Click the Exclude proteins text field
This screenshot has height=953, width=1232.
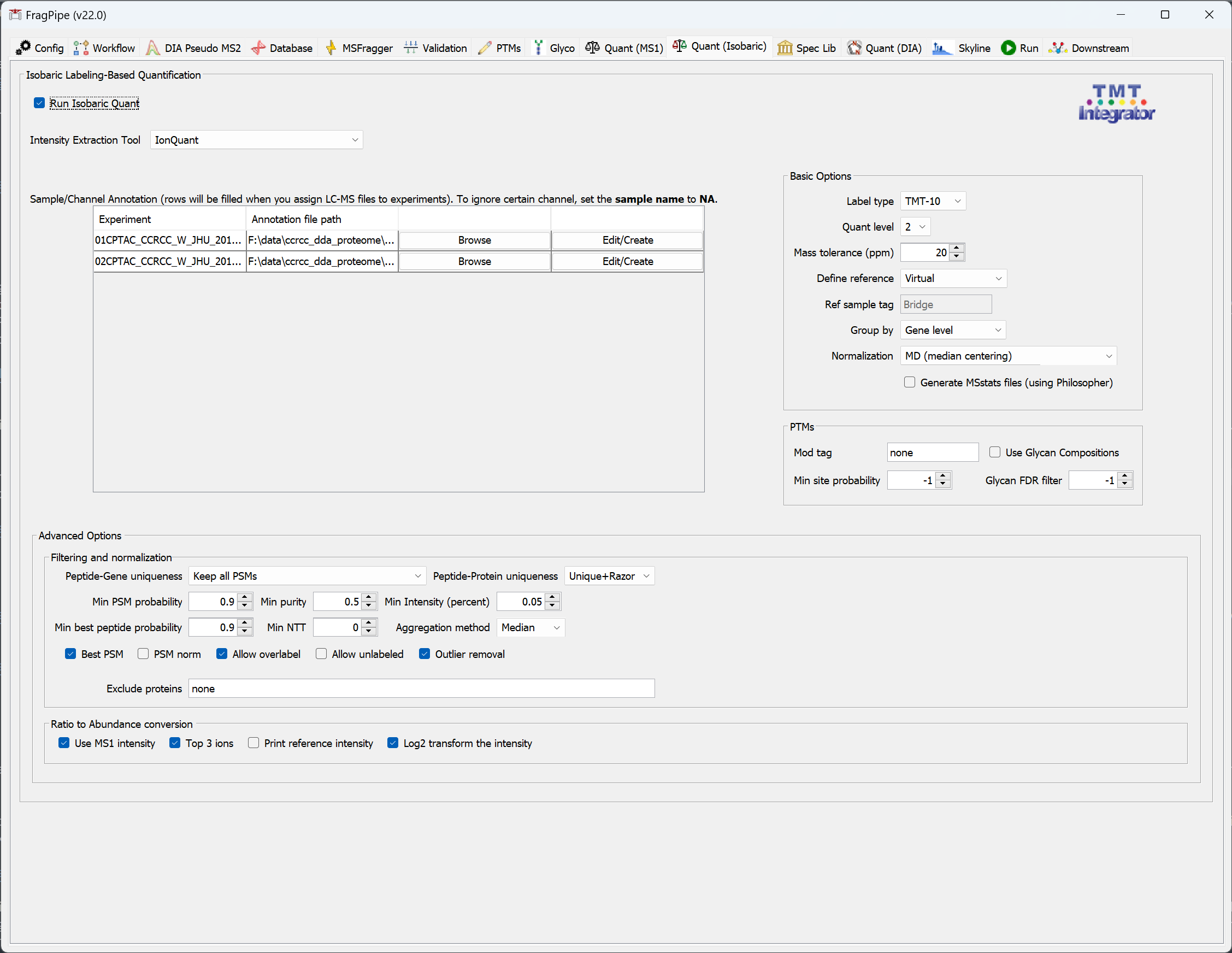tap(421, 689)
